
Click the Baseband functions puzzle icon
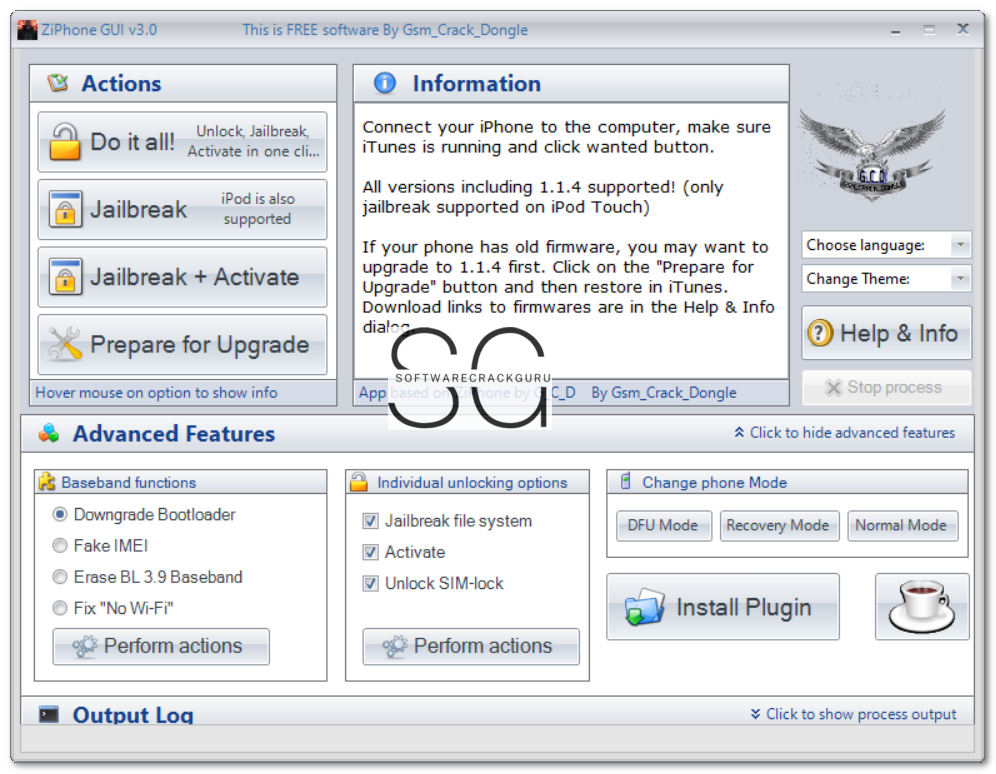coord(46,482)
